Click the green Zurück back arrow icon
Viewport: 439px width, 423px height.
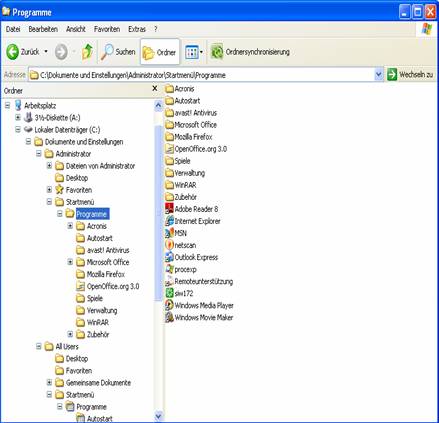[13, 52]
